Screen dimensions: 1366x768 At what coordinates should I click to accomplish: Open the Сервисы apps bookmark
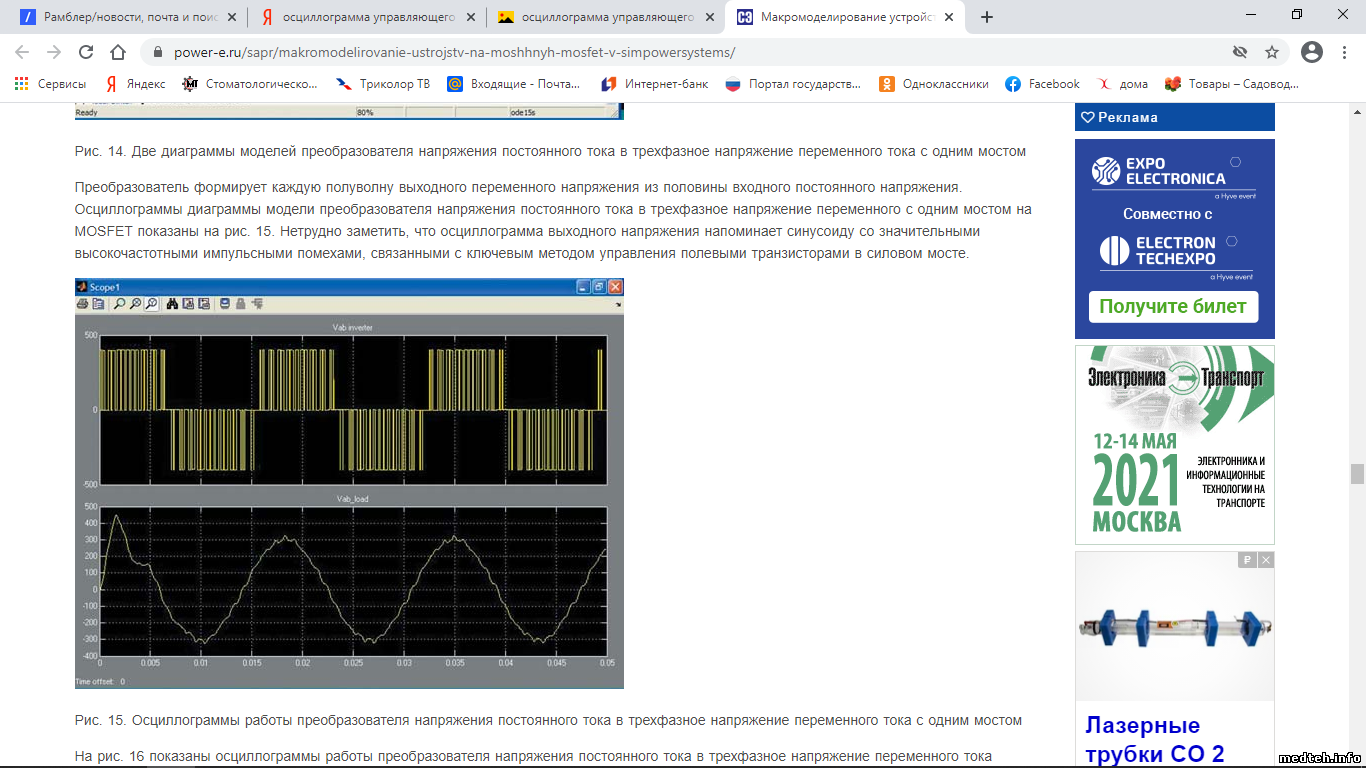[50, 84]
